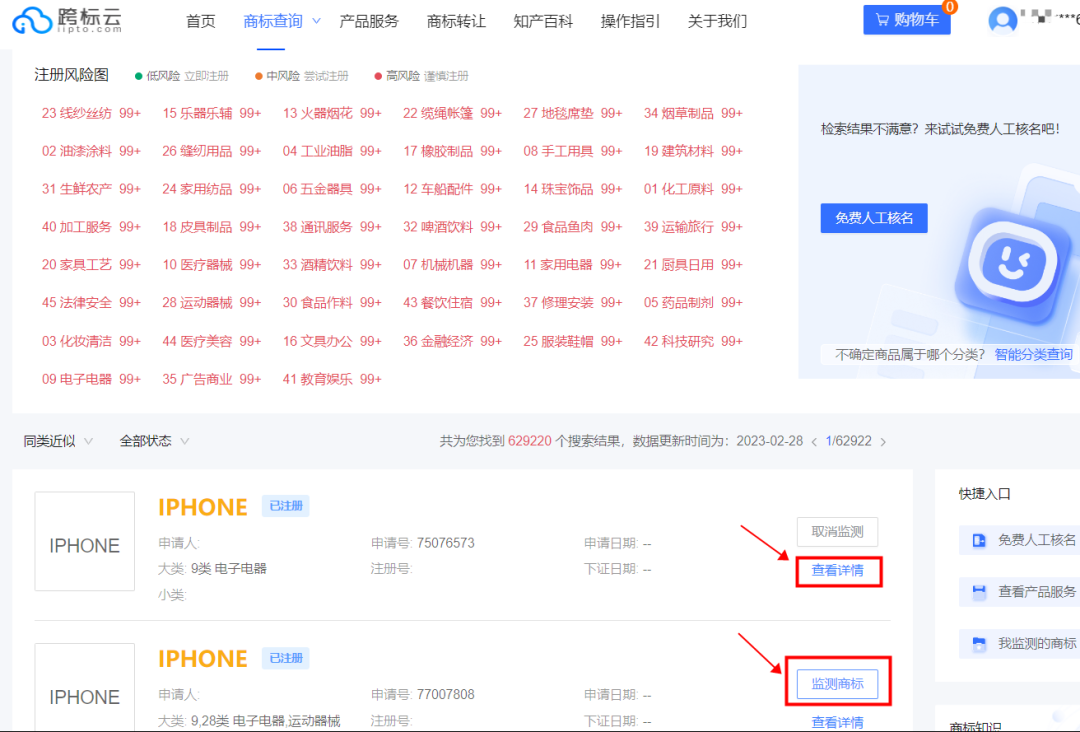Select risk category 23 线纱丝纺
The width and height of the screenshot is (1080, 732).
91,113
